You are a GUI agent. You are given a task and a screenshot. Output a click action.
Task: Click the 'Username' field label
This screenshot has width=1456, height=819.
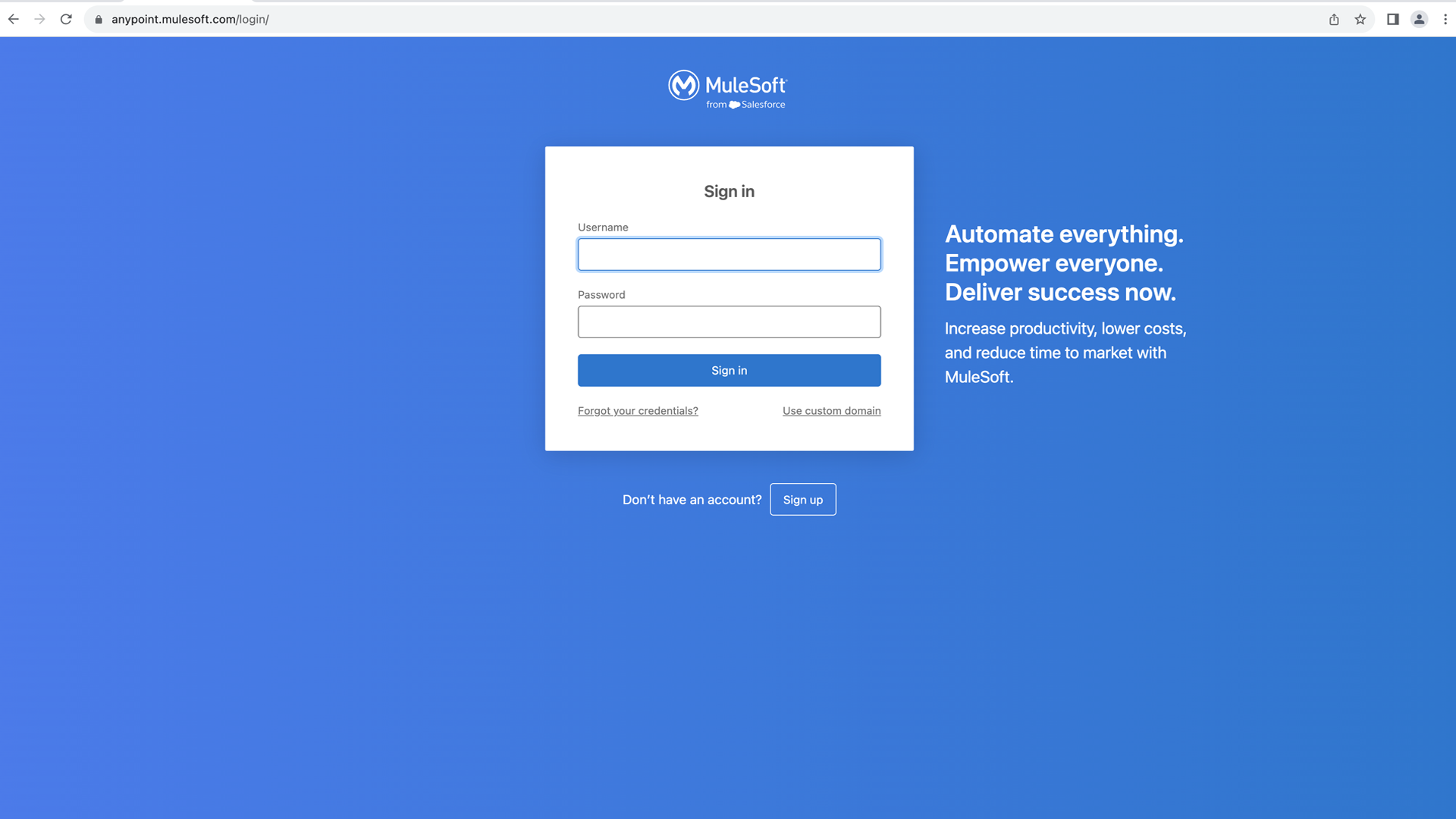(x=603, y=227)
